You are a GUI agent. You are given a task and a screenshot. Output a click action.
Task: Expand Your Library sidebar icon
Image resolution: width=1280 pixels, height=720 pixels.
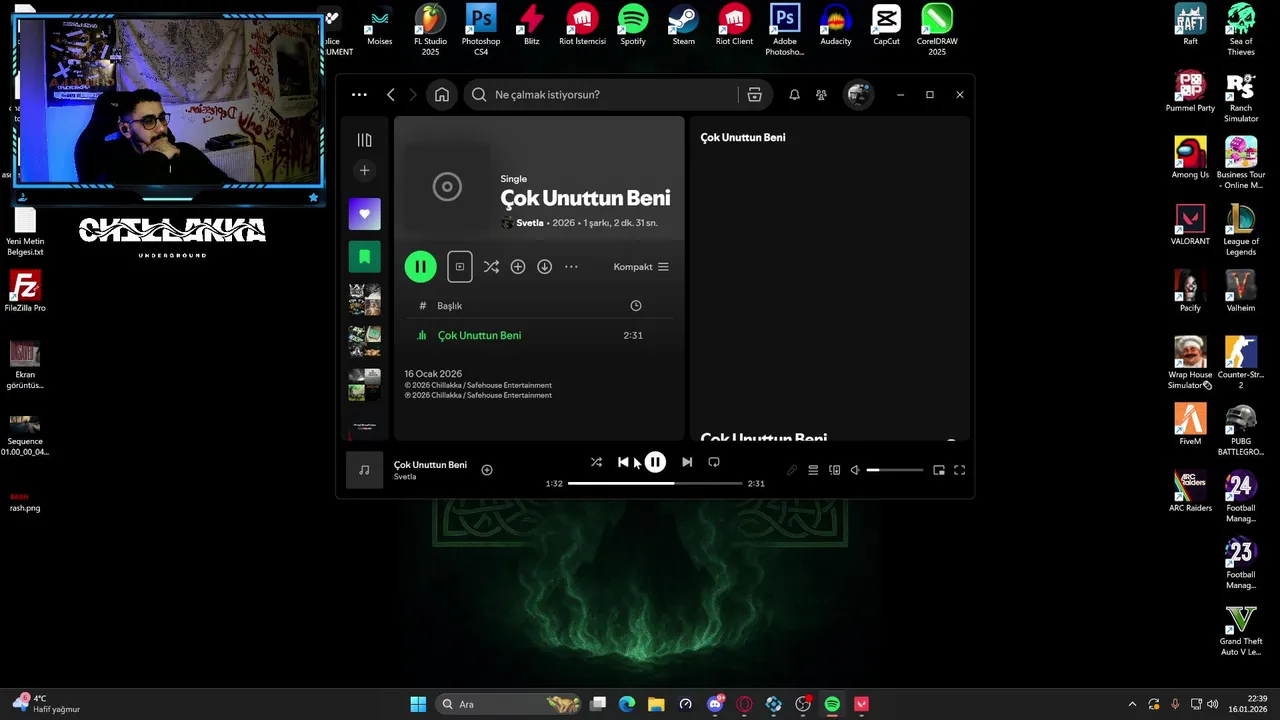coord(364,140)
